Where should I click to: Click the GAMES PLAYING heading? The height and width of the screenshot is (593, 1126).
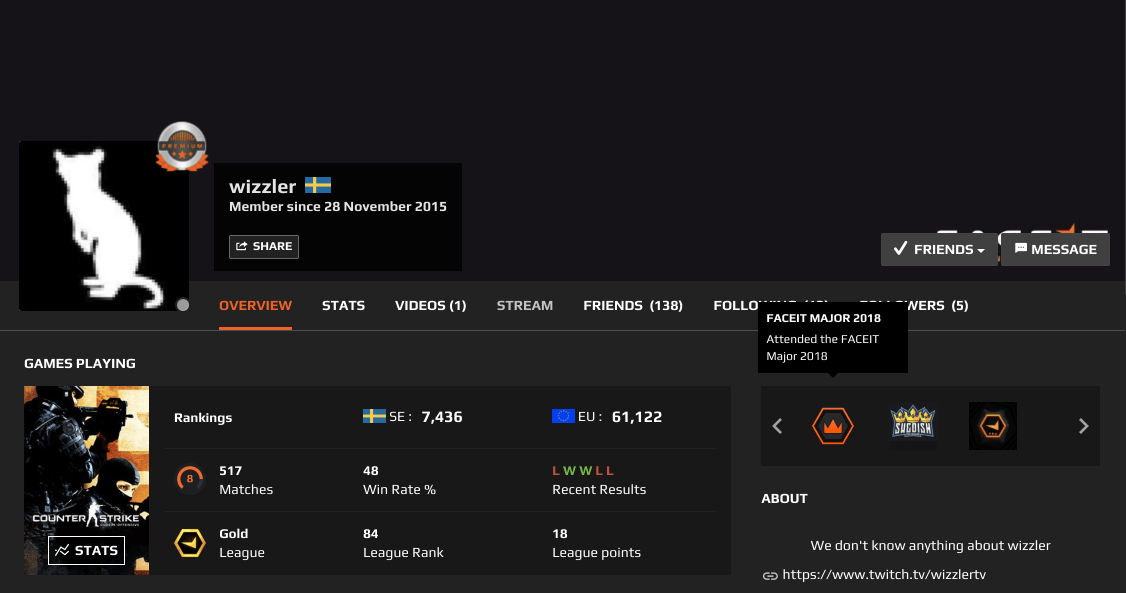pos(80,363)
